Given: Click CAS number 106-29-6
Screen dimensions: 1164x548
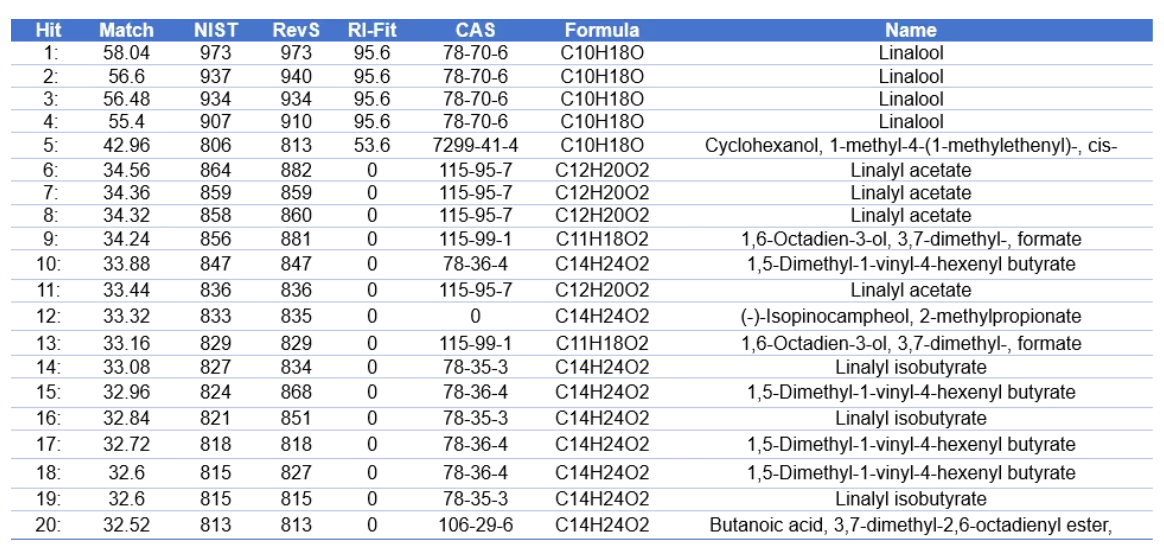Looking at the screenshot, I should tap(475, 524).
